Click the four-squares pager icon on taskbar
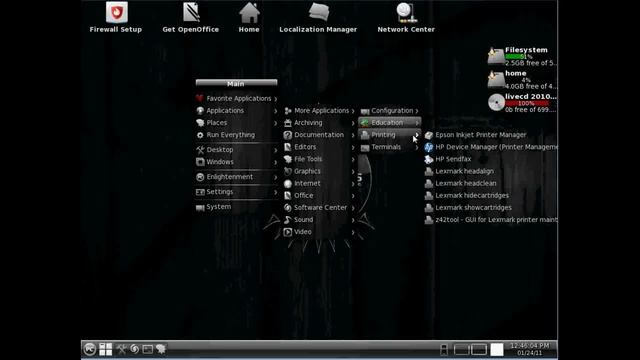This screenshot has height=360, width=640. pyautogui.click(x=106, y=349)
